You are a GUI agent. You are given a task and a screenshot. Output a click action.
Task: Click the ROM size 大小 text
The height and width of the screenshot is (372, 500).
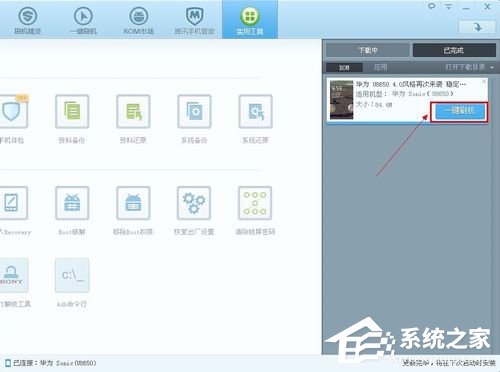pos(374,105)
